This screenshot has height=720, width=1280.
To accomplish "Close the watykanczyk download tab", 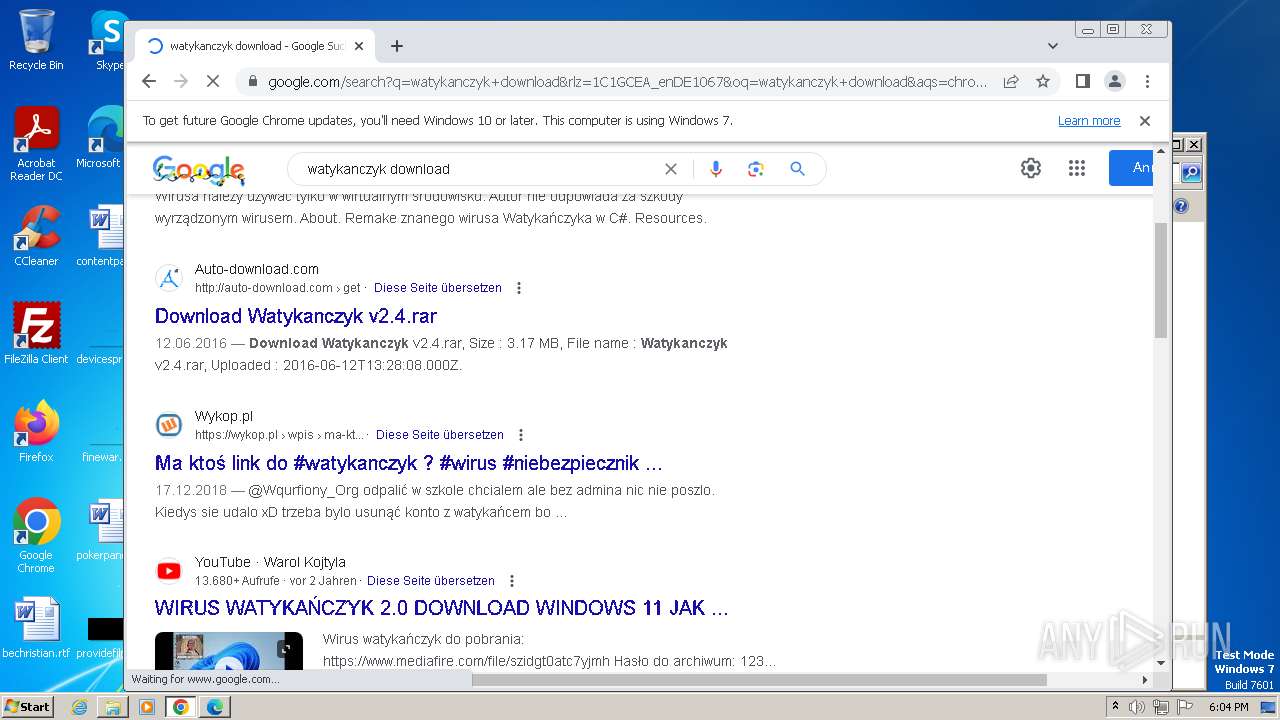I will click(359, 46).
